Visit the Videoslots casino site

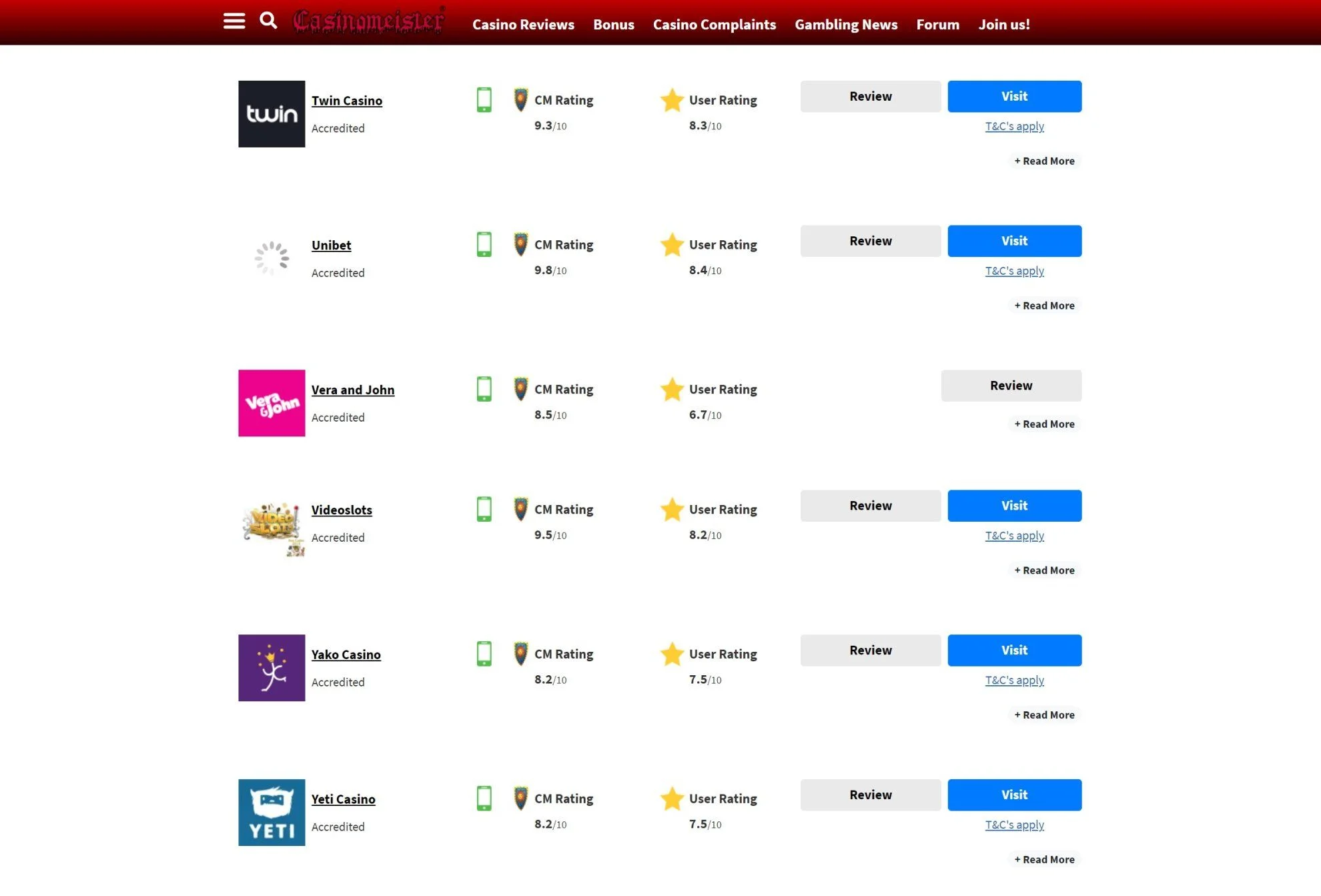pyautogui.click(x=1014, y=506)
